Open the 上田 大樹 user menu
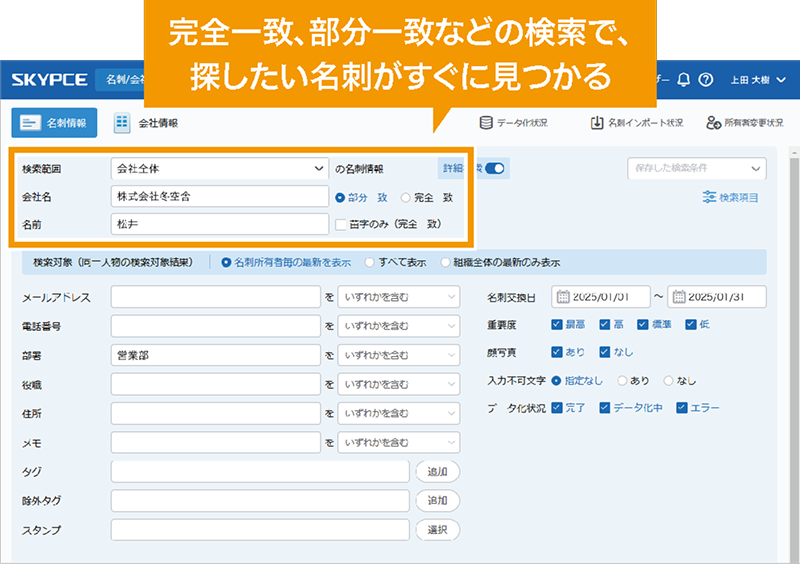 point(758,80)
